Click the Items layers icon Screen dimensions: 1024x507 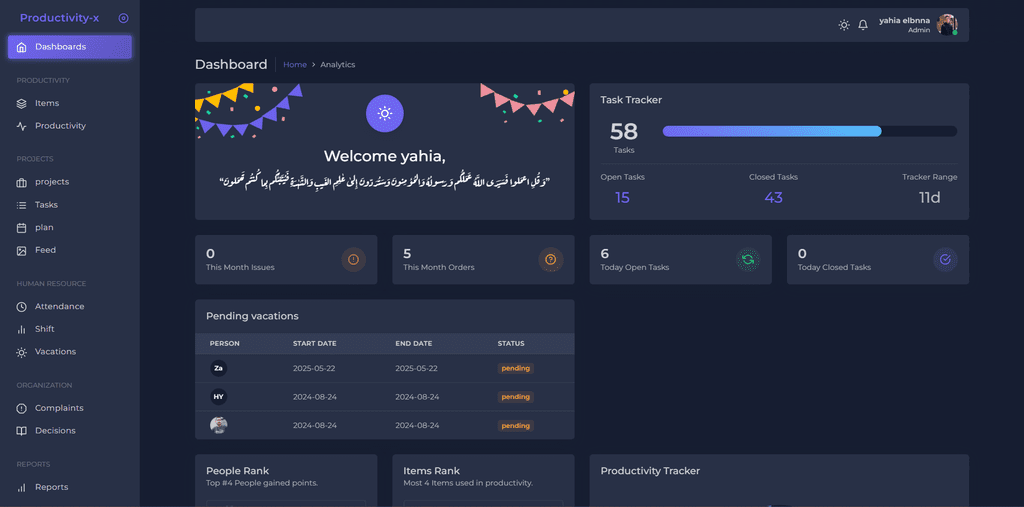(x=22, y=103)
